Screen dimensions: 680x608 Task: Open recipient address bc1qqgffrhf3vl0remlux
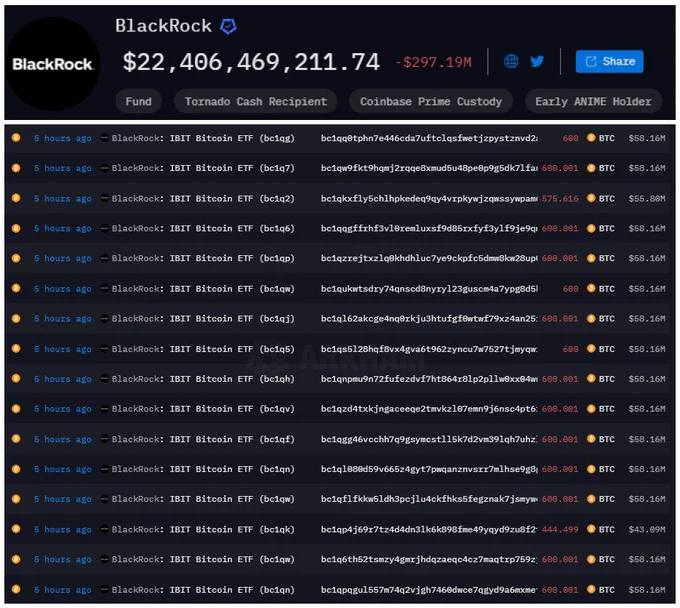point(429,229)
